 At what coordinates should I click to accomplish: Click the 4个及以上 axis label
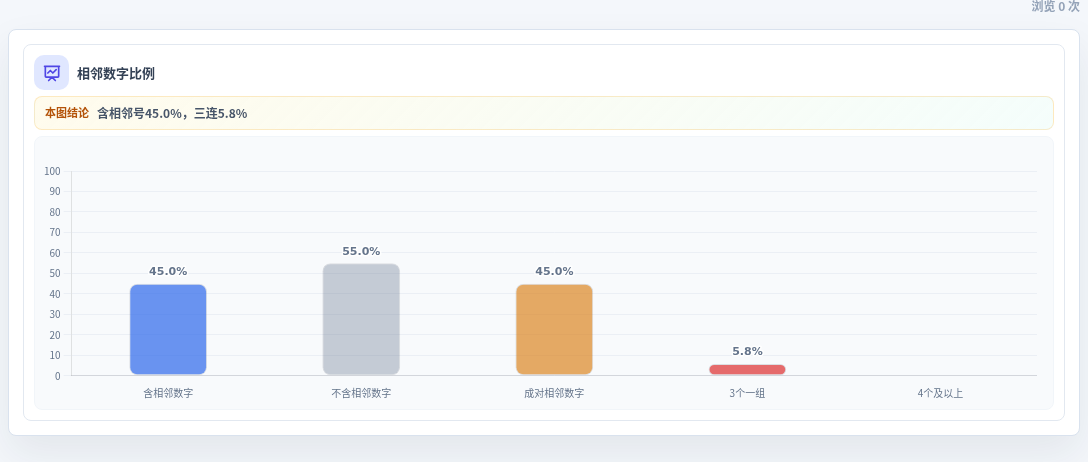coord(940,393)
